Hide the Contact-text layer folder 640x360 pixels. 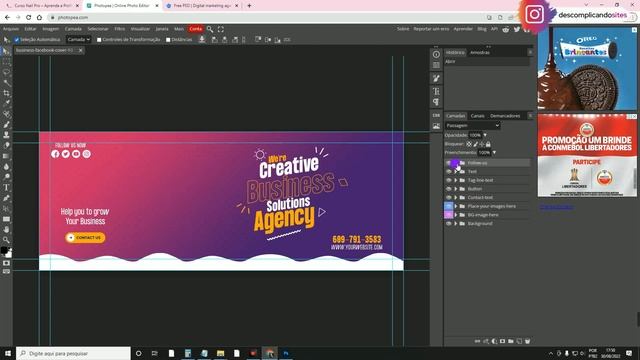[449, 198]
